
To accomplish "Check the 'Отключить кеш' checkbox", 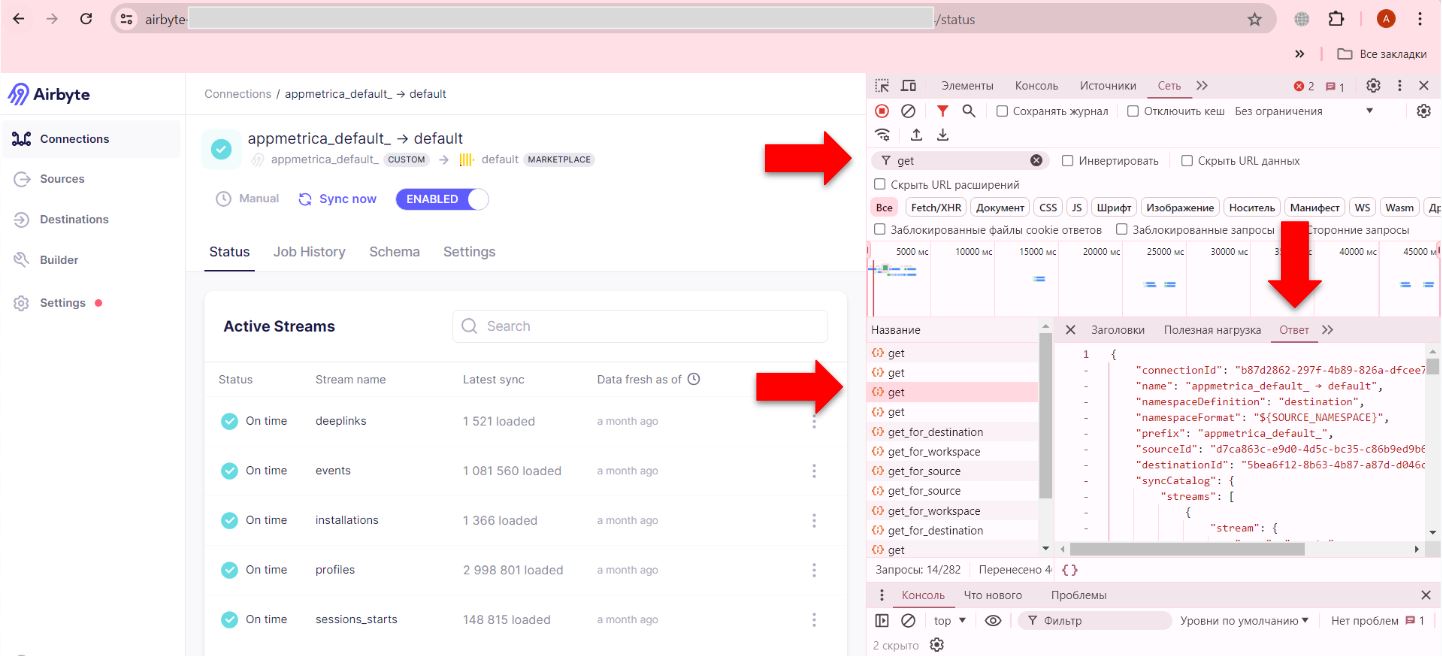I will point(1133,111).
